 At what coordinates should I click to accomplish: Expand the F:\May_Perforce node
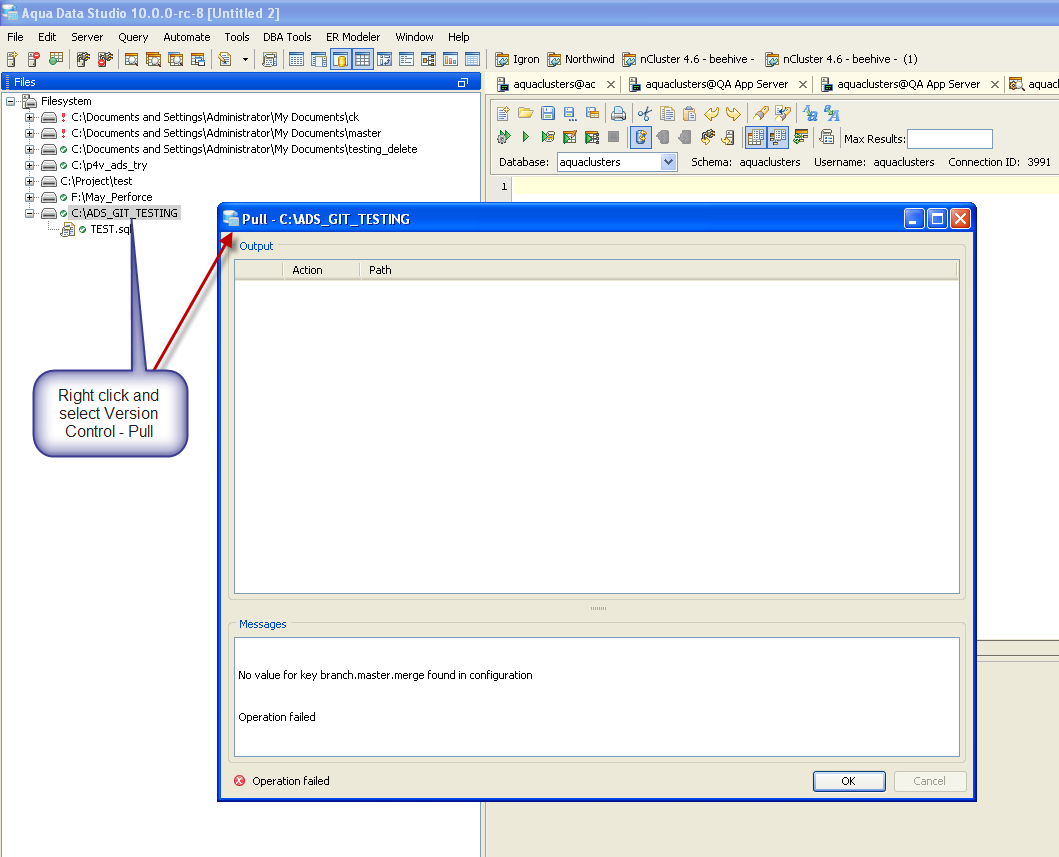pos(29,197)
